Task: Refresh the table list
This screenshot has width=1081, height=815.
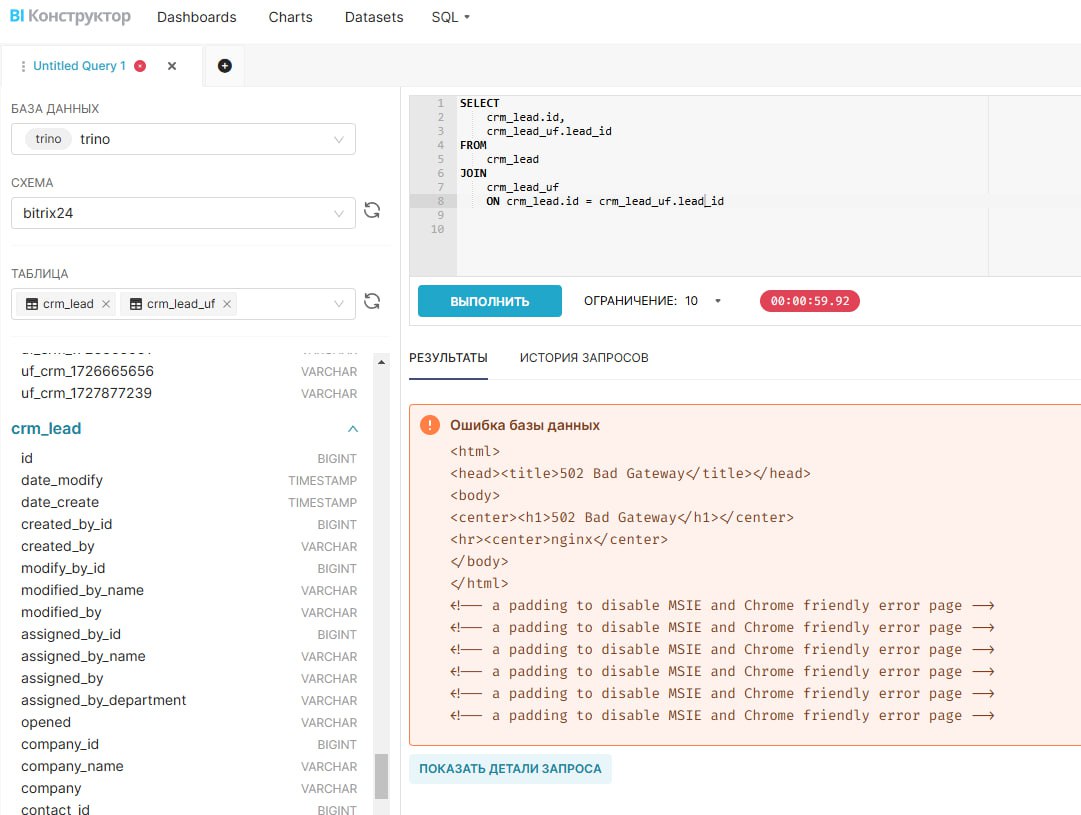Action: tap(372, 301)
